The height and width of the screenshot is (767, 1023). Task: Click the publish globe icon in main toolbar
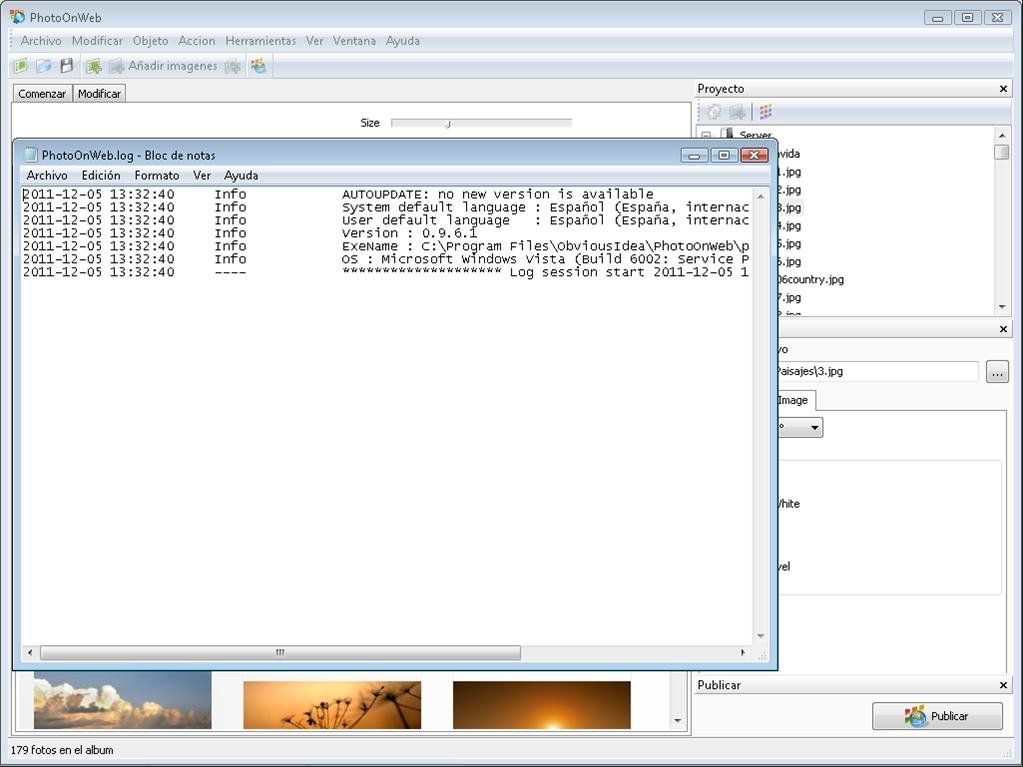pyautogui.click(x=259, y=66)
